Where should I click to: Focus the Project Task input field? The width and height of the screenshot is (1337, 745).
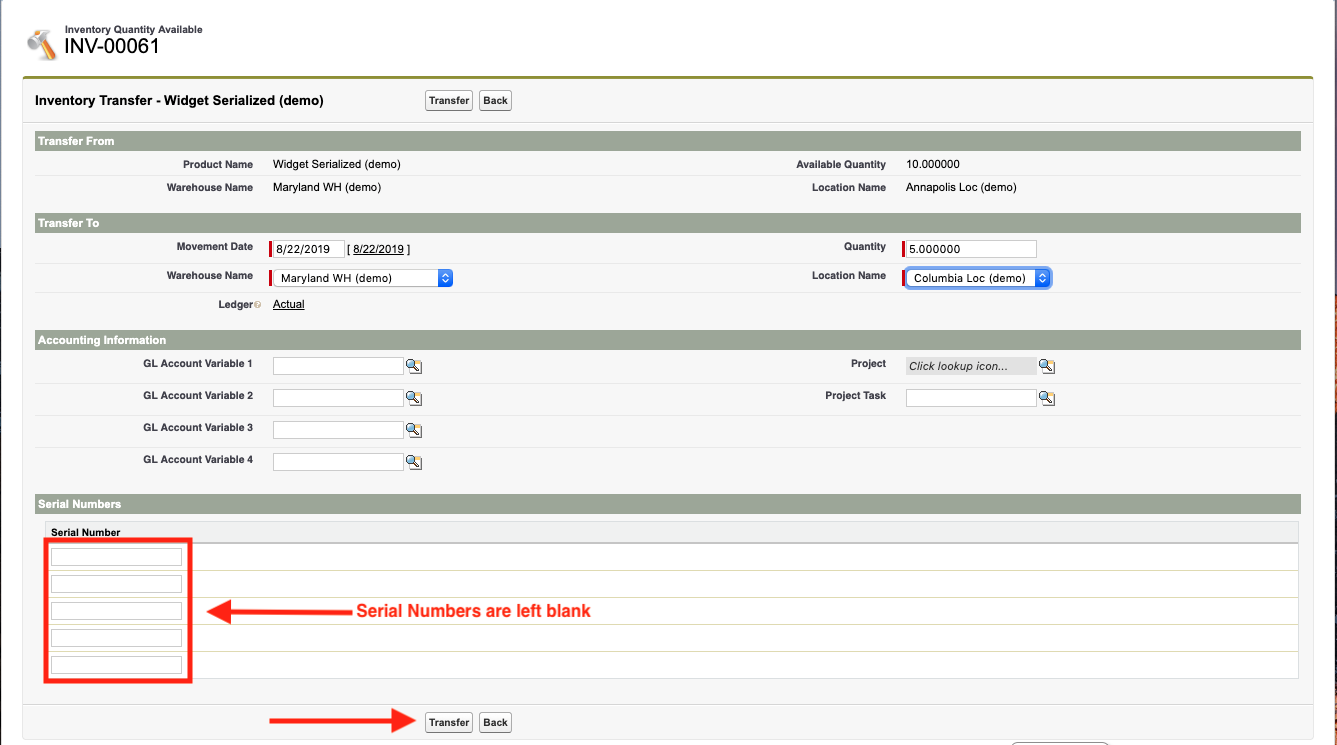971,398
